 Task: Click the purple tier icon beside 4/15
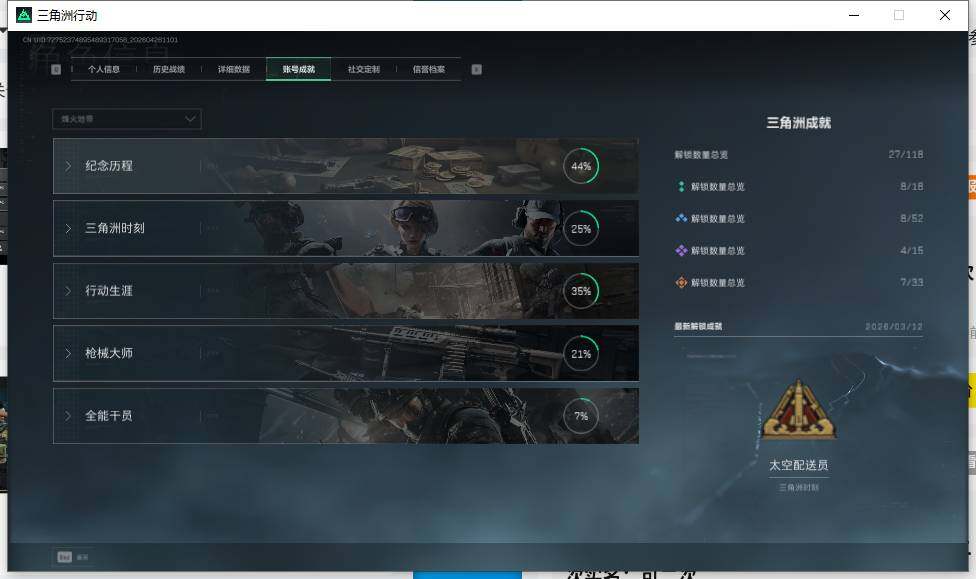click(681, 250)
